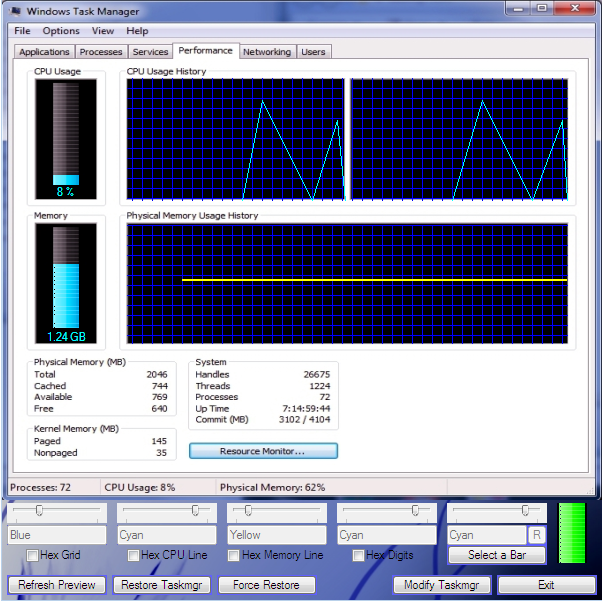Select the Performance tab
Viewport: 602px width, 601px height.
pos(206,51)
